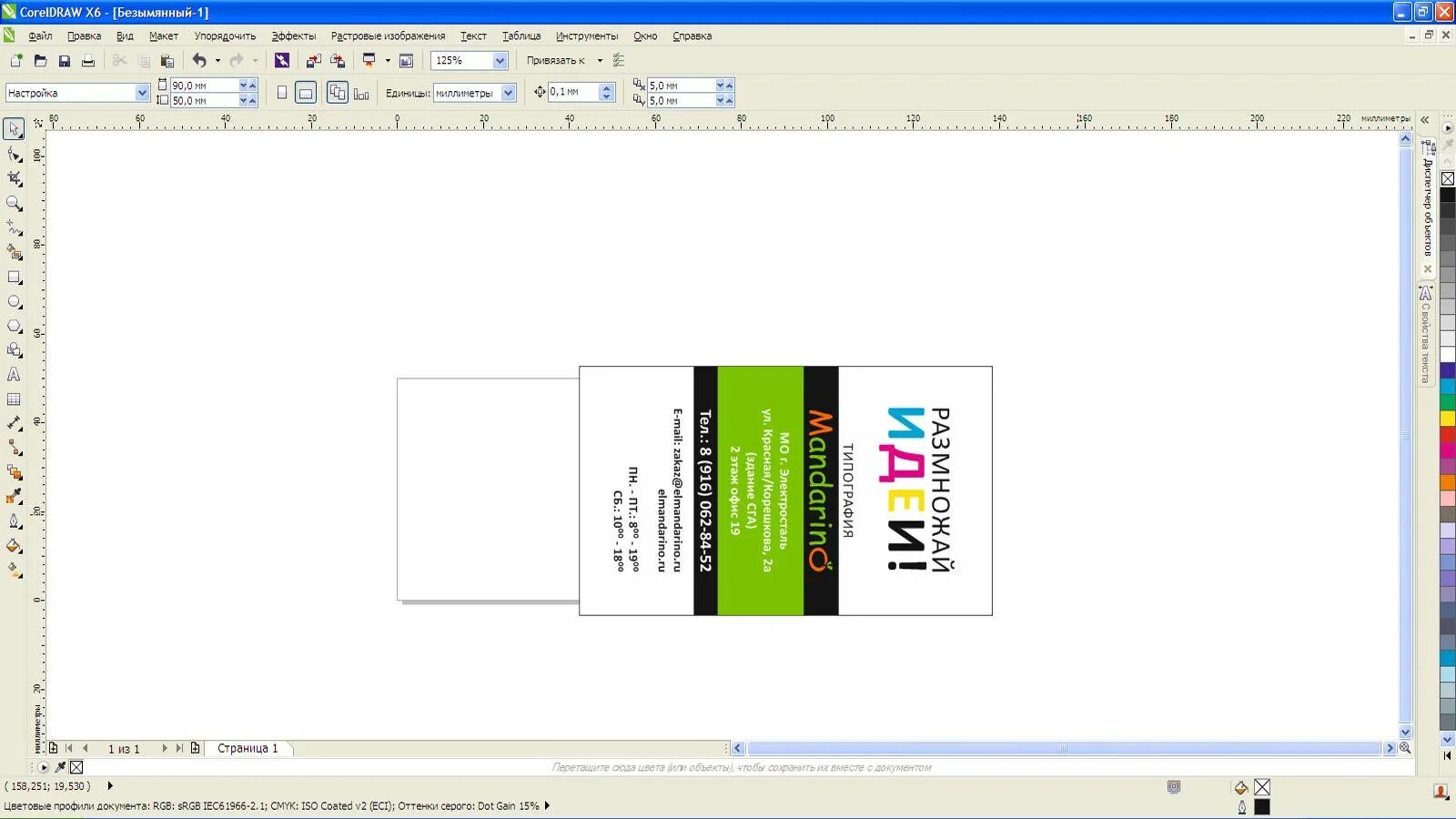Open the zoom navigator at scrollbar corner
Screen dimensions: 1456x819
(1405, 748)
